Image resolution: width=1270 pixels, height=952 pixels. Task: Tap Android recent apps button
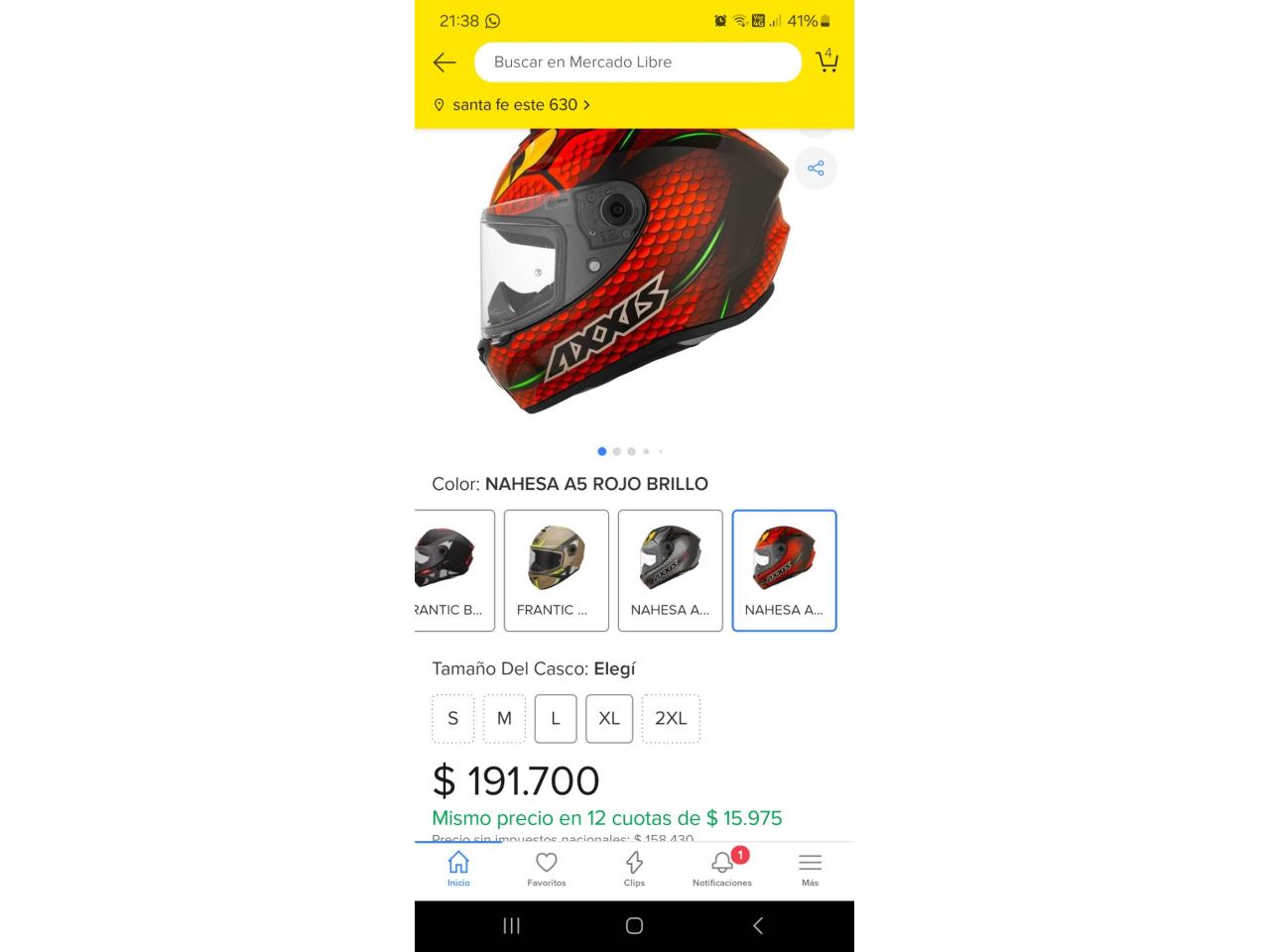pyautogui.click(x=511, y=925)
